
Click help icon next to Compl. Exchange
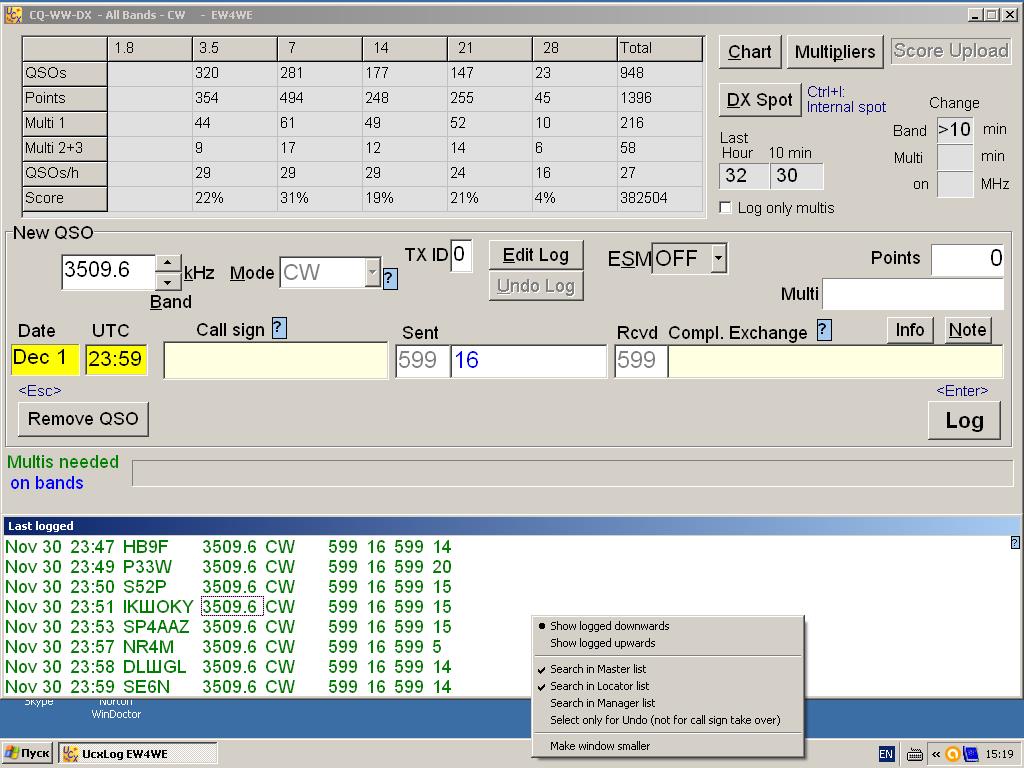[x=824, y=330]
